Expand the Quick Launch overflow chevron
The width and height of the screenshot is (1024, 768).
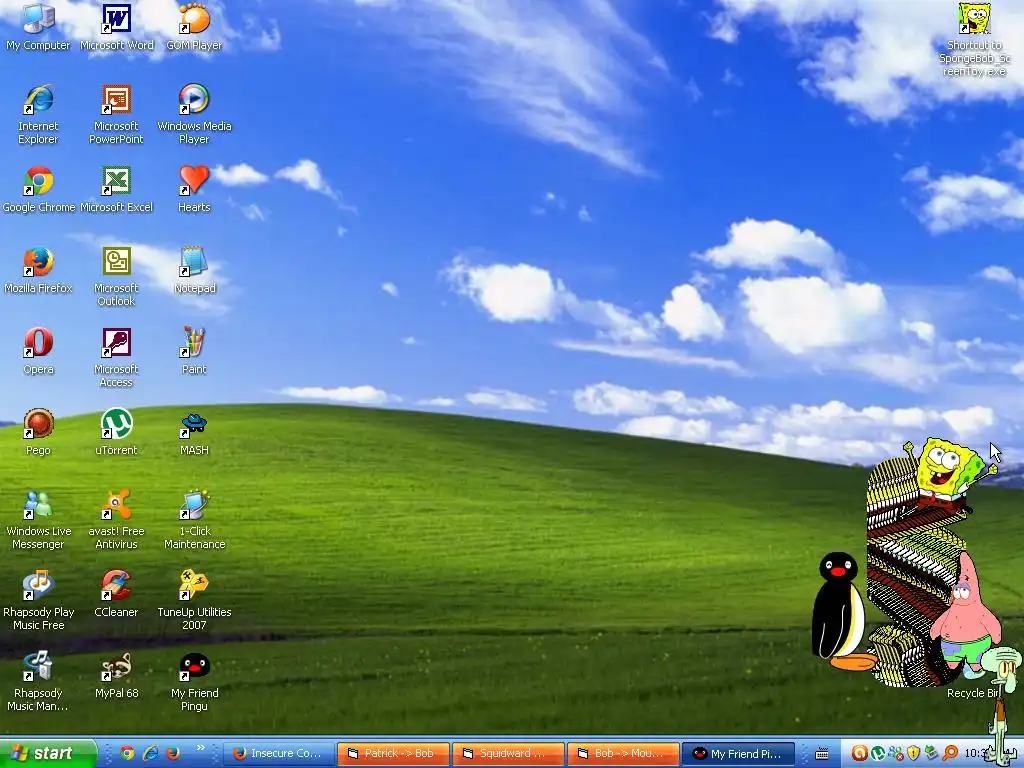click(x=200, y=748)
